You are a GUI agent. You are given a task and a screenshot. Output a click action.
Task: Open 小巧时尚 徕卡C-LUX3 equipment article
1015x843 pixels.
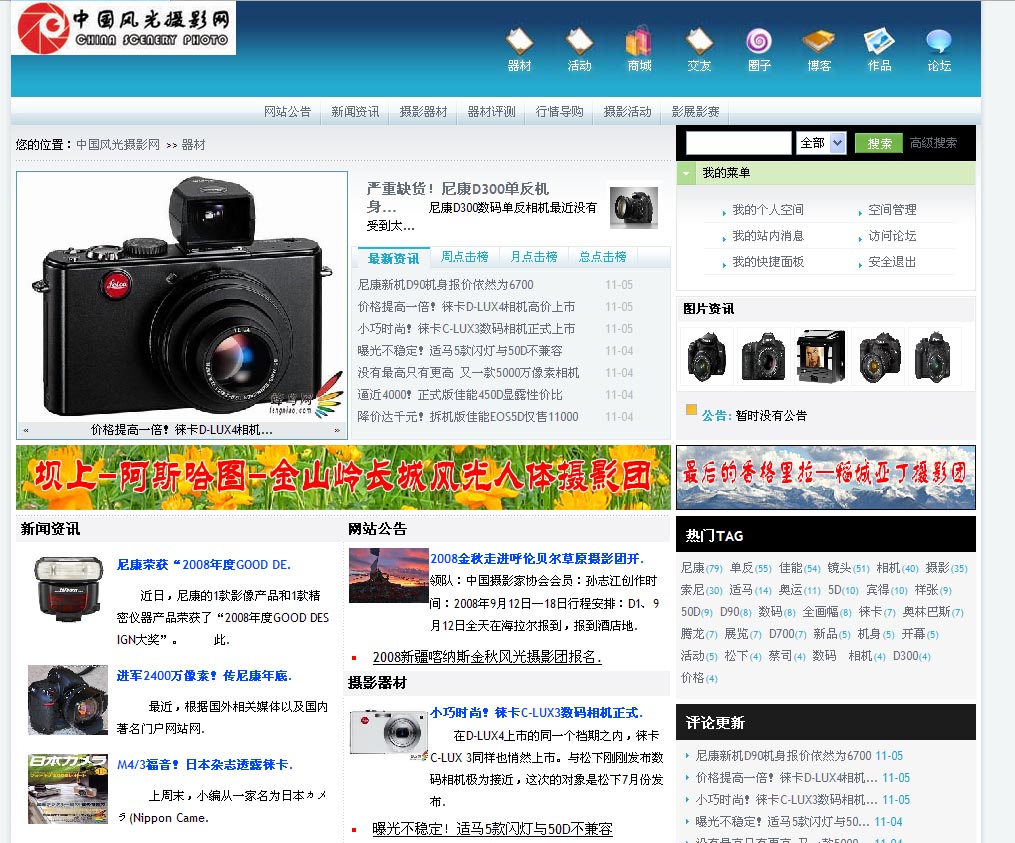click(536, 713)
